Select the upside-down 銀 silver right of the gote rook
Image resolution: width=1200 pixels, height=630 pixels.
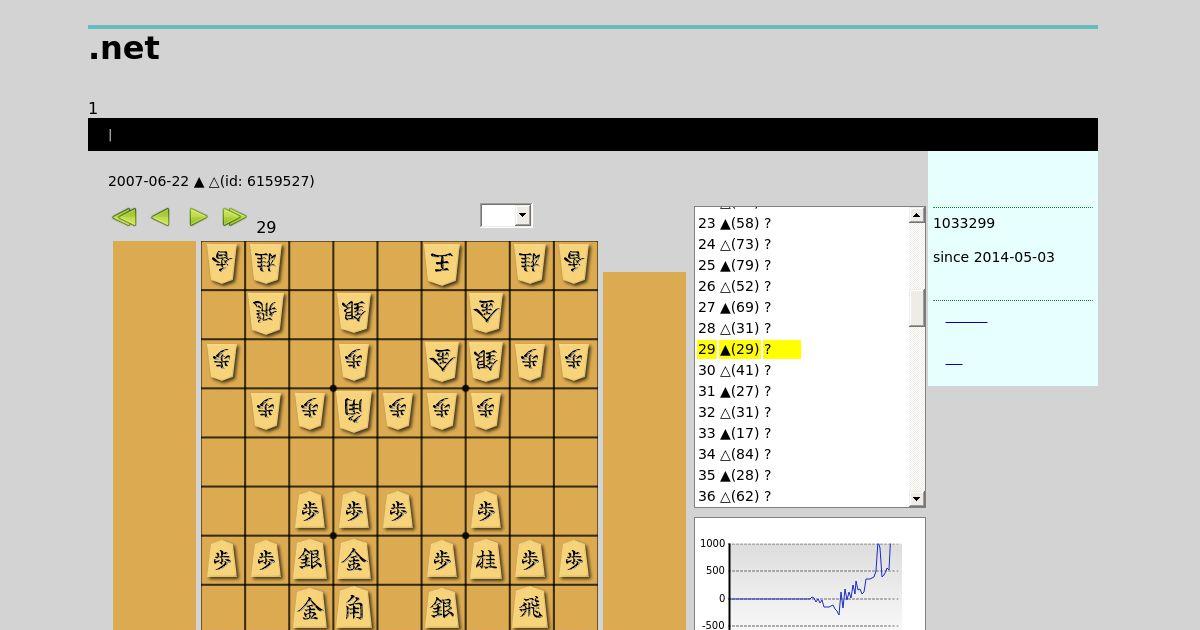(354, 314)
